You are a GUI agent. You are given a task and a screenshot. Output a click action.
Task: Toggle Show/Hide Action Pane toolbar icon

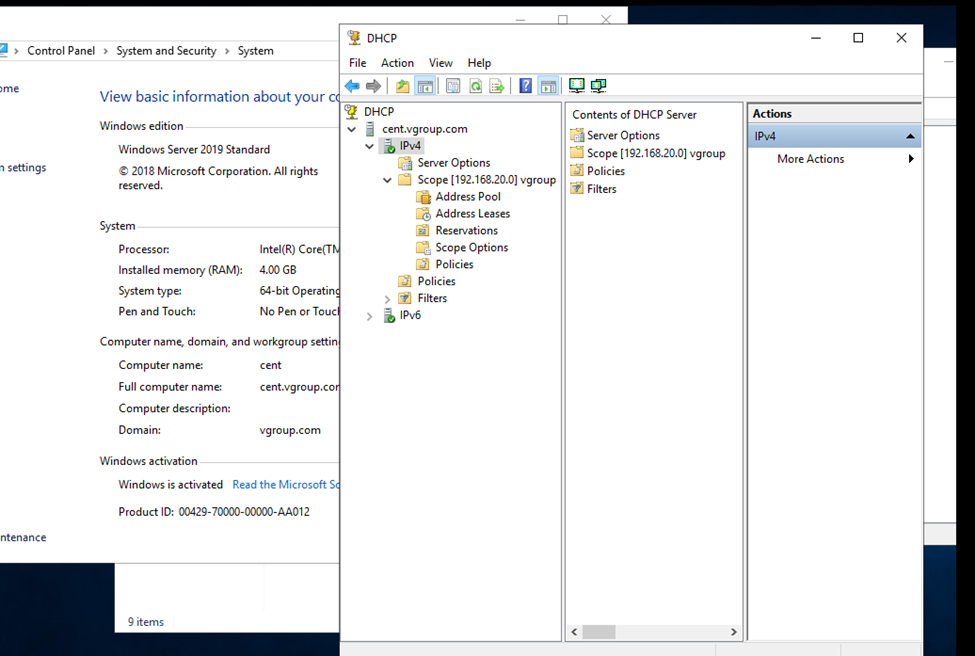point(548,86)
